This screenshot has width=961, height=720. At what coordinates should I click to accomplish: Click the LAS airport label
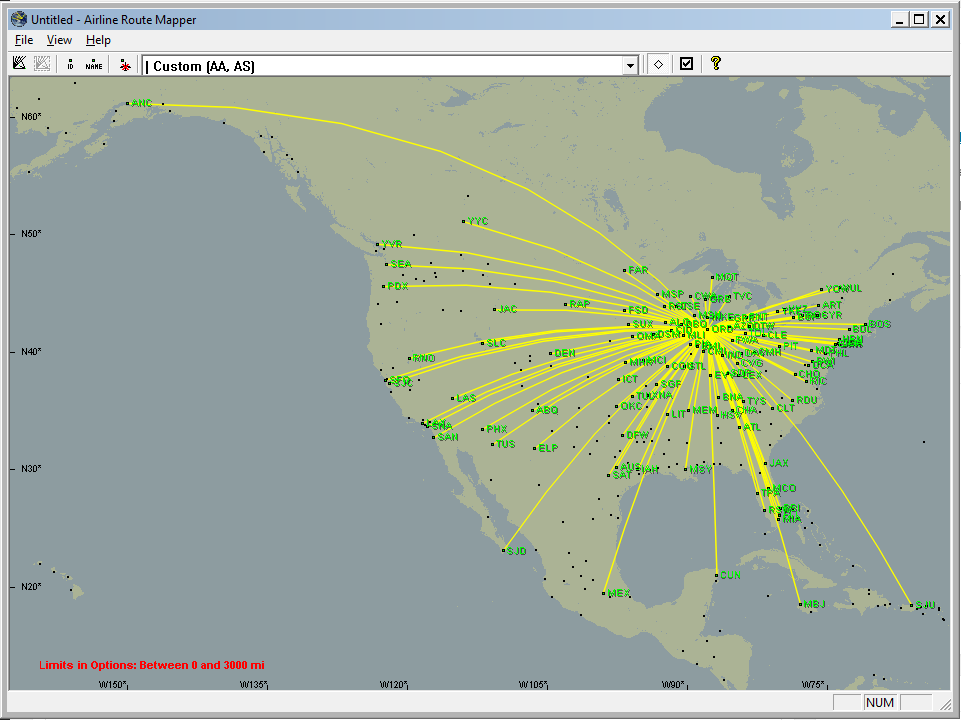click(x=466, y=398)
